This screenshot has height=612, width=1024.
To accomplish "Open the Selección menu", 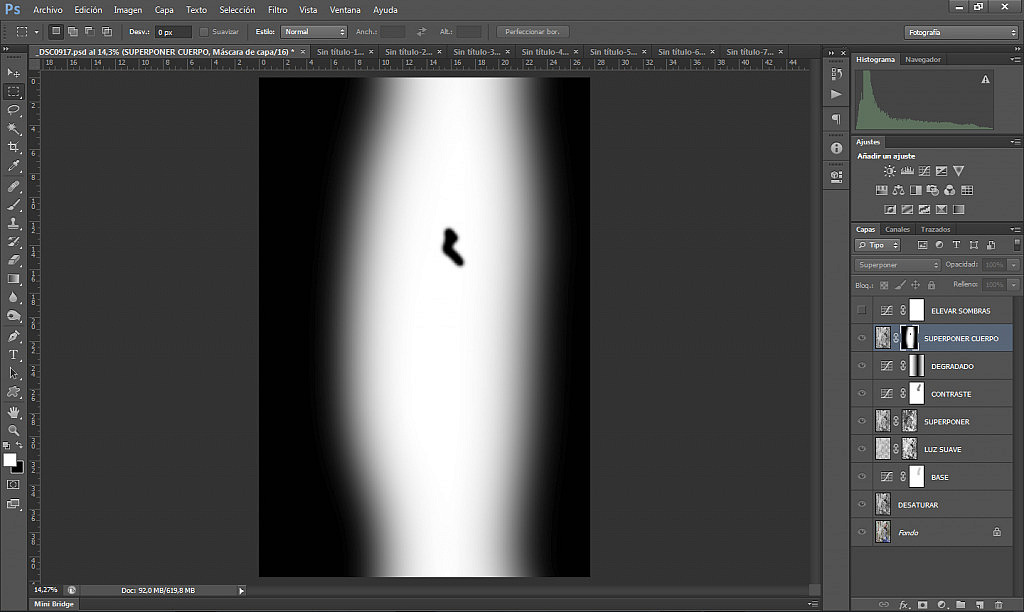I will coord(237,10).
